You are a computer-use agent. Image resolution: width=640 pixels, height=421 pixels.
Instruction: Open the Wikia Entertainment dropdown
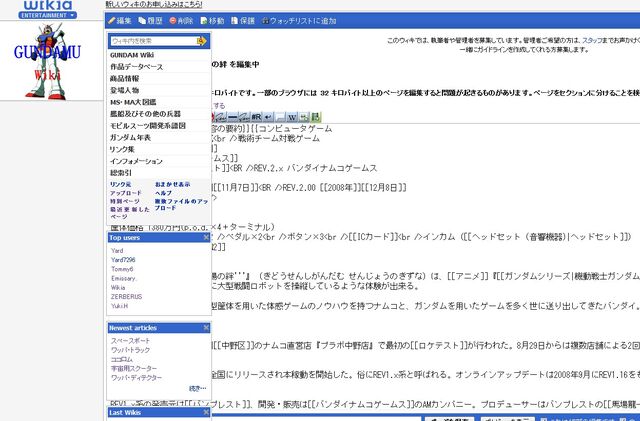47,15
